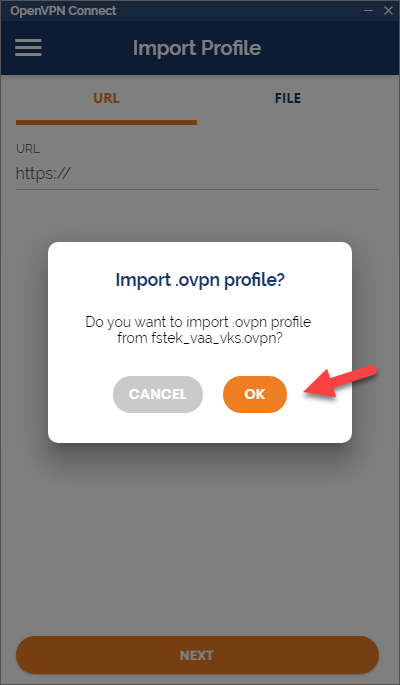Select the URL tab
The image size is (400, 685).
106,98
